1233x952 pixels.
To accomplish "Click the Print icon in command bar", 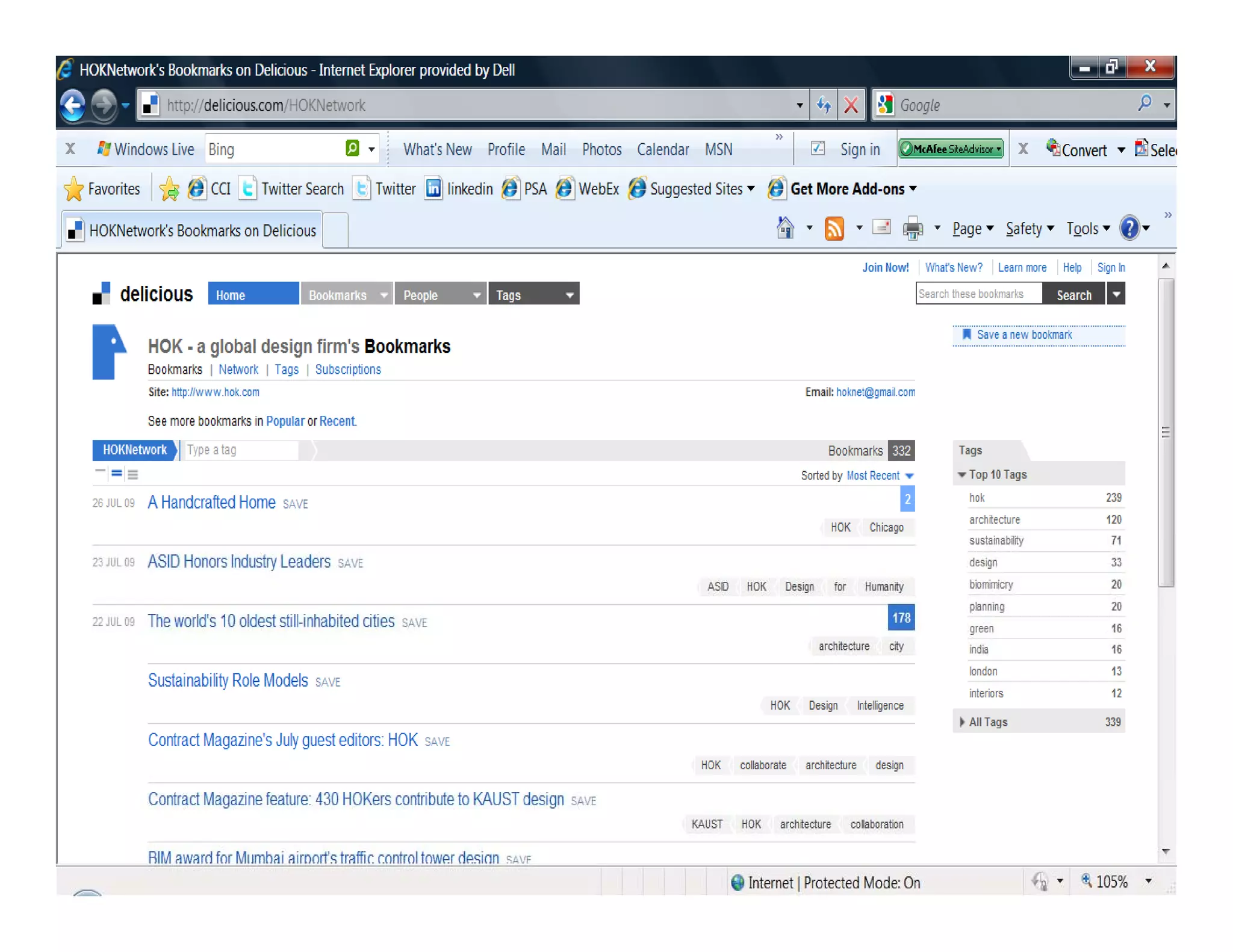I will click(913, 229).
